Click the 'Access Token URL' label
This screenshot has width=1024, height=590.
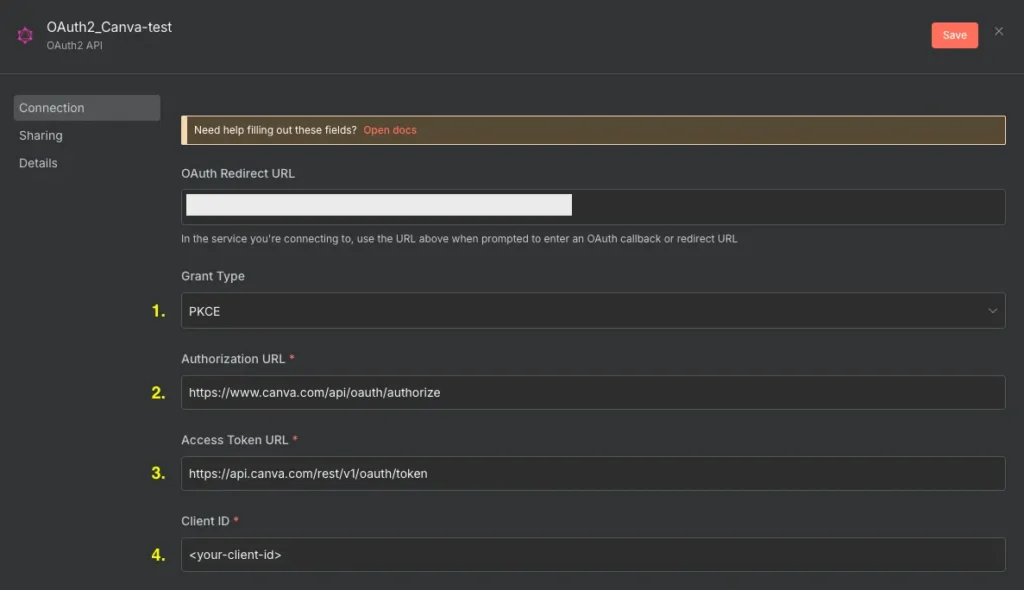tap(234, 440)
